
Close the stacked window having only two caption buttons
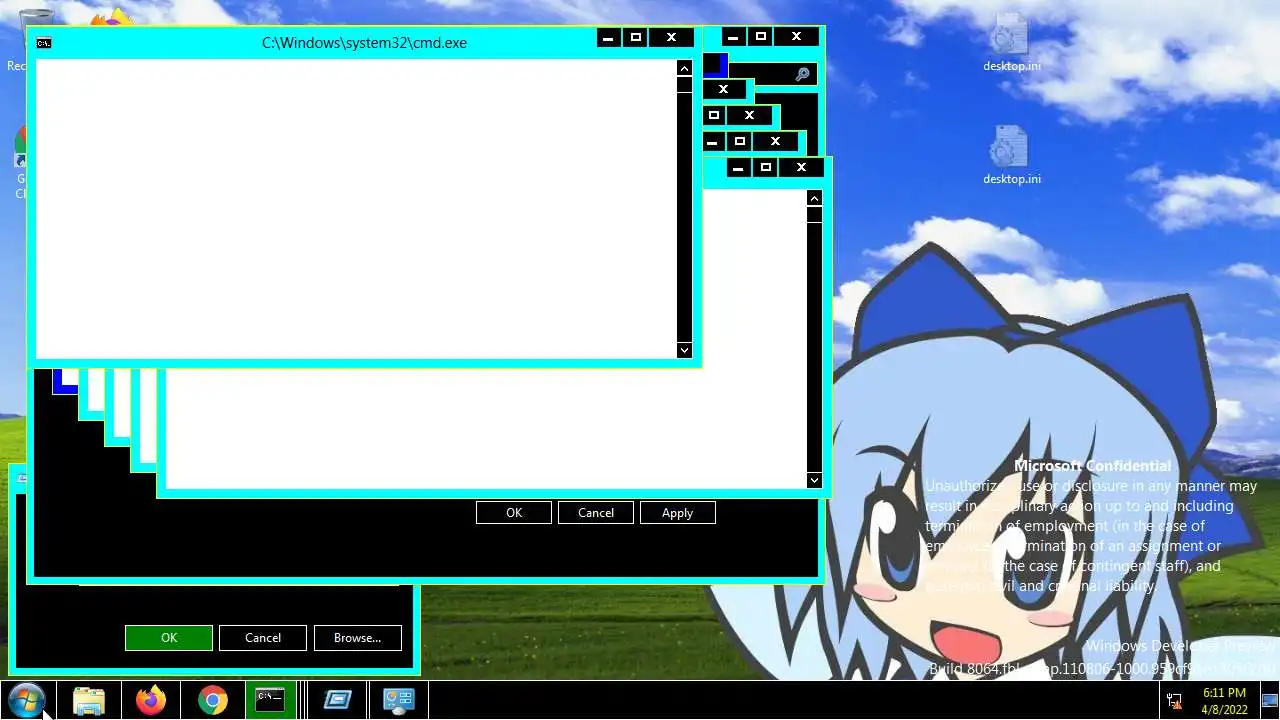pos(749,115)
